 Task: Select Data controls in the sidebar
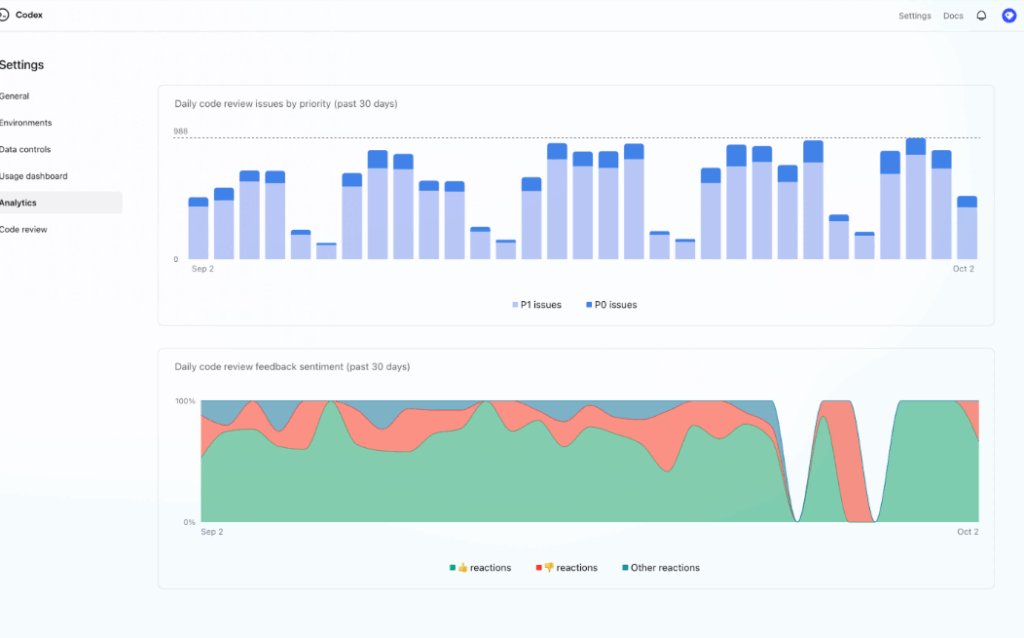(26, 150)
